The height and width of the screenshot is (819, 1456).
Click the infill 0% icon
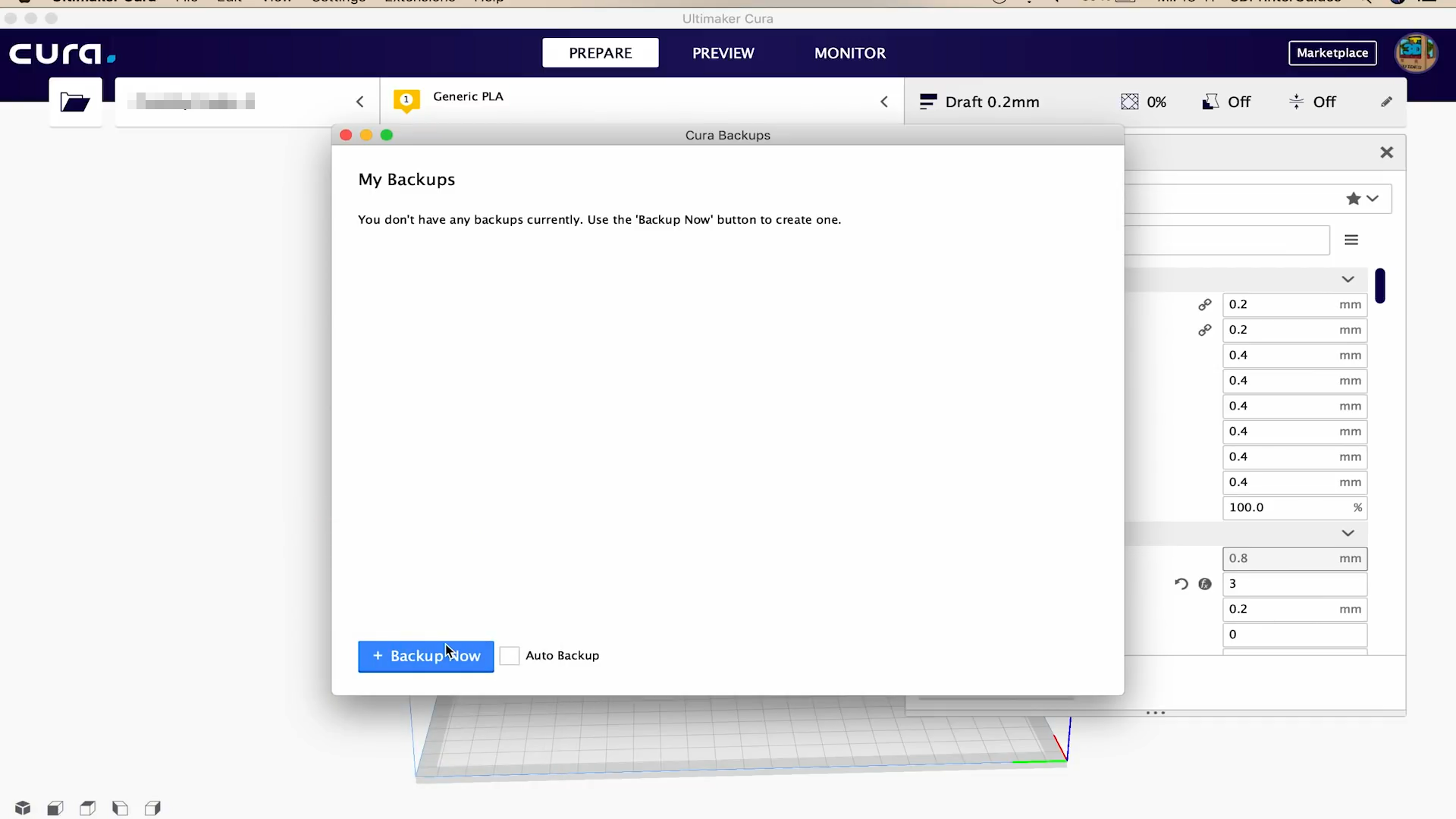1129,102
